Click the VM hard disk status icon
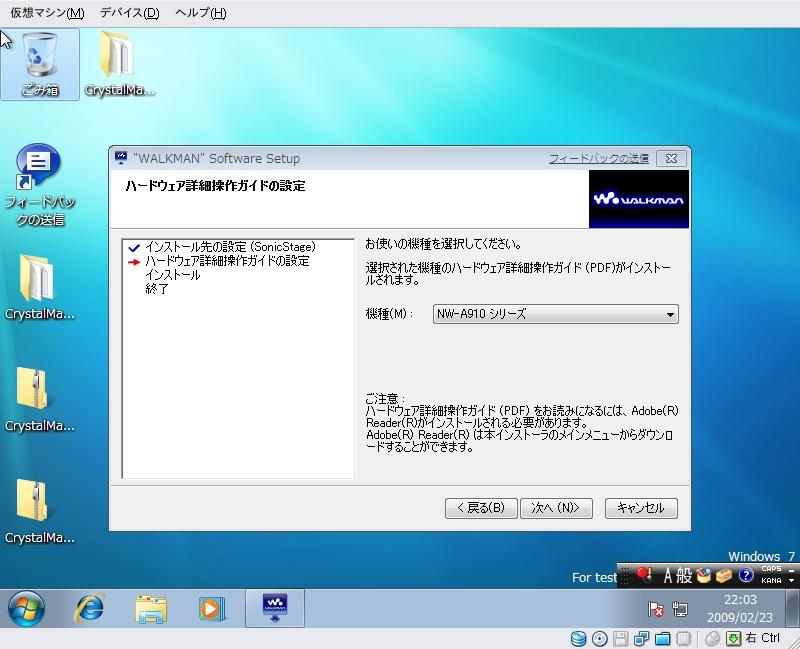 pos(578,638)
